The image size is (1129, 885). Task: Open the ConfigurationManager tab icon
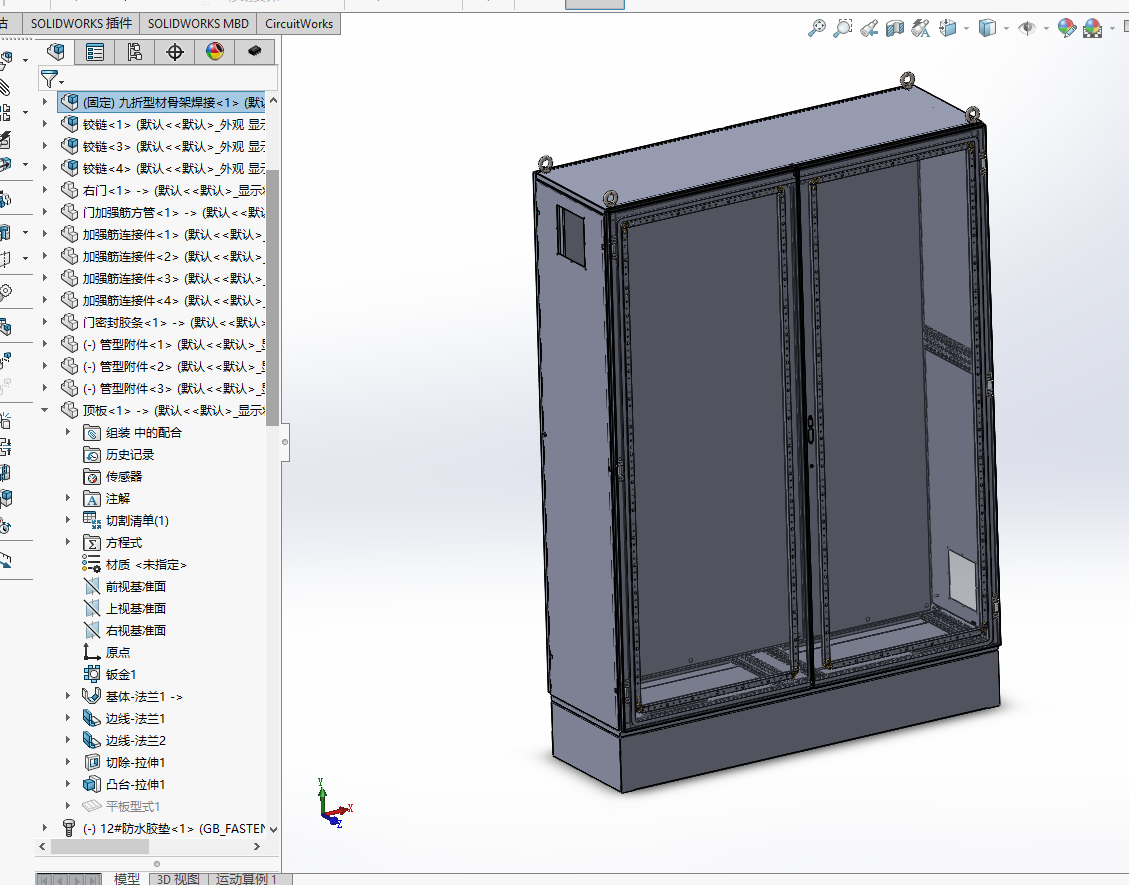[x=135, y=52]
